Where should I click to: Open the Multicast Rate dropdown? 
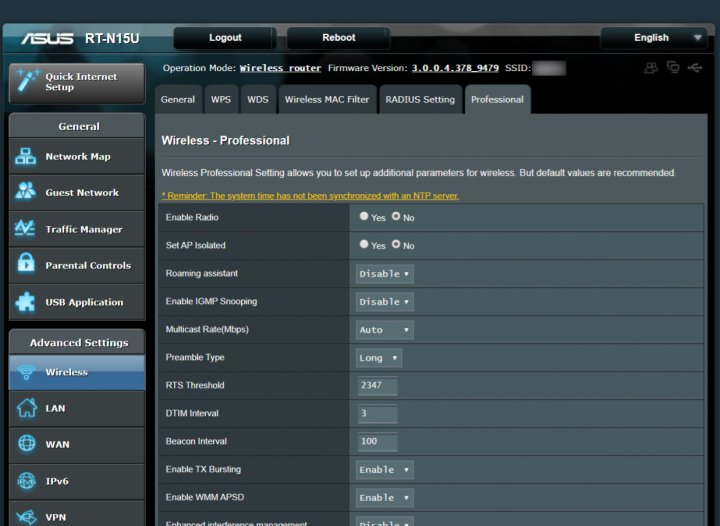pos(385,330)
